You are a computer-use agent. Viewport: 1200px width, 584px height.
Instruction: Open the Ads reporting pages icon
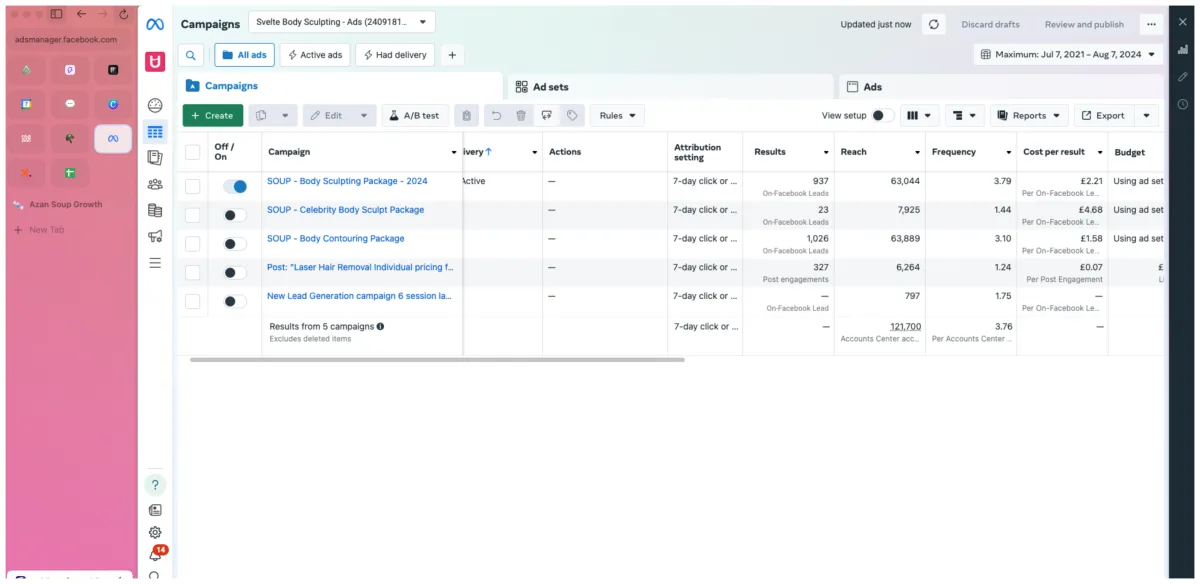click(155, 157)
